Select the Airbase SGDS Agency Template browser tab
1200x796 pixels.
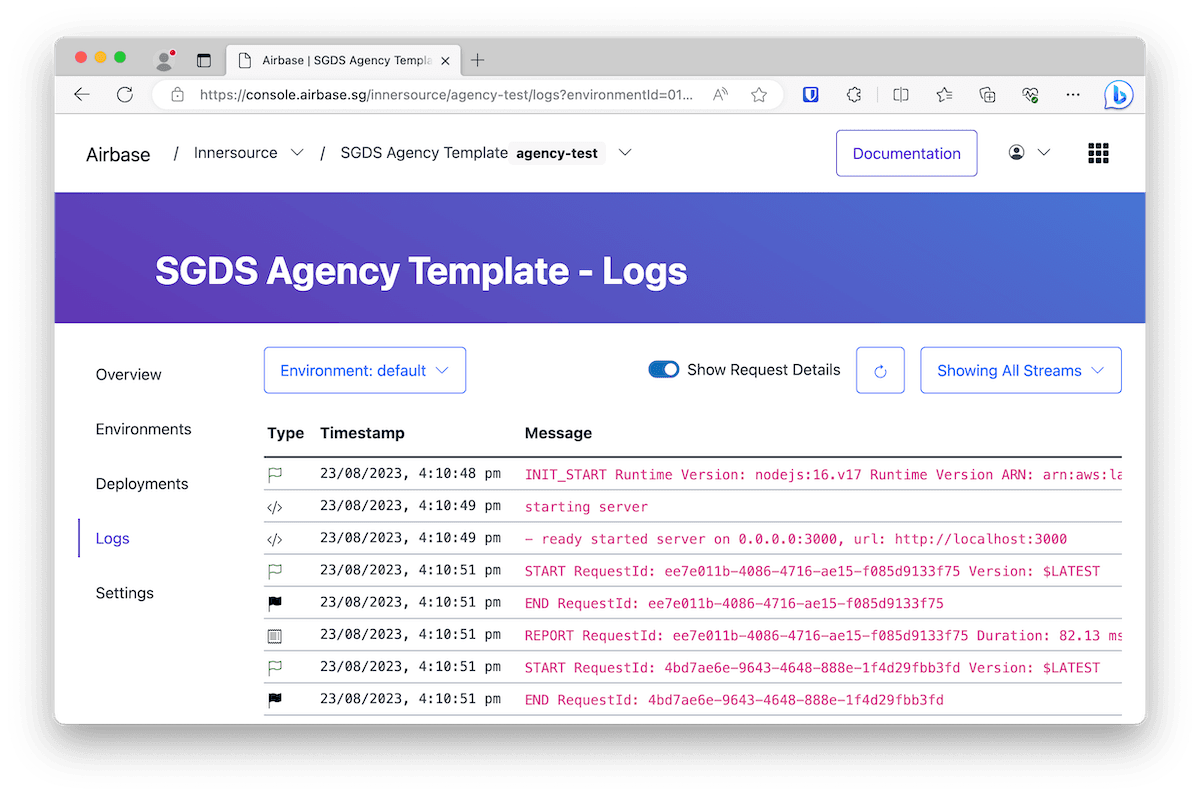click(x=342, y=60)
